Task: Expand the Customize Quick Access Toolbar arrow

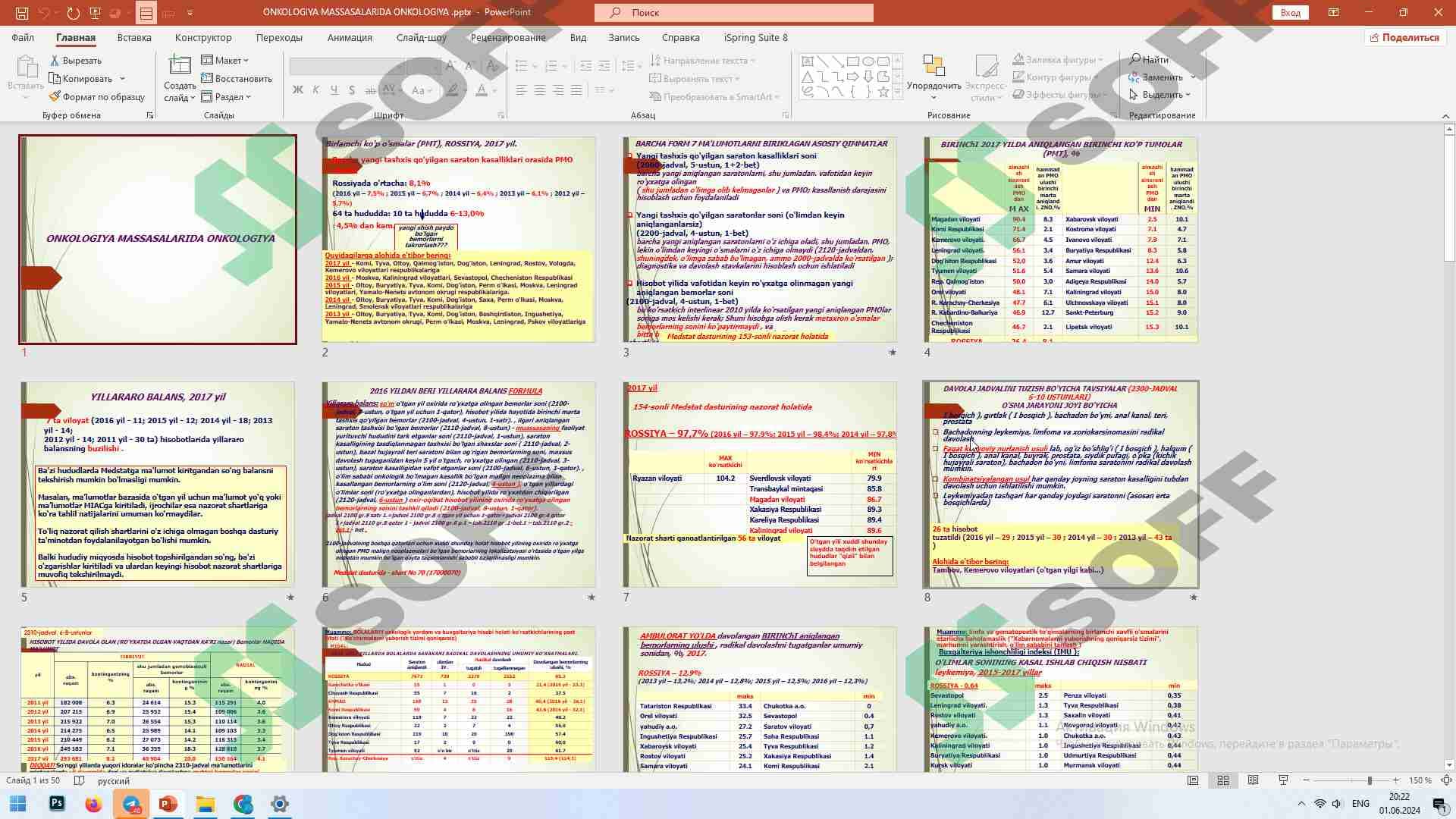Action: click(190, 13)
